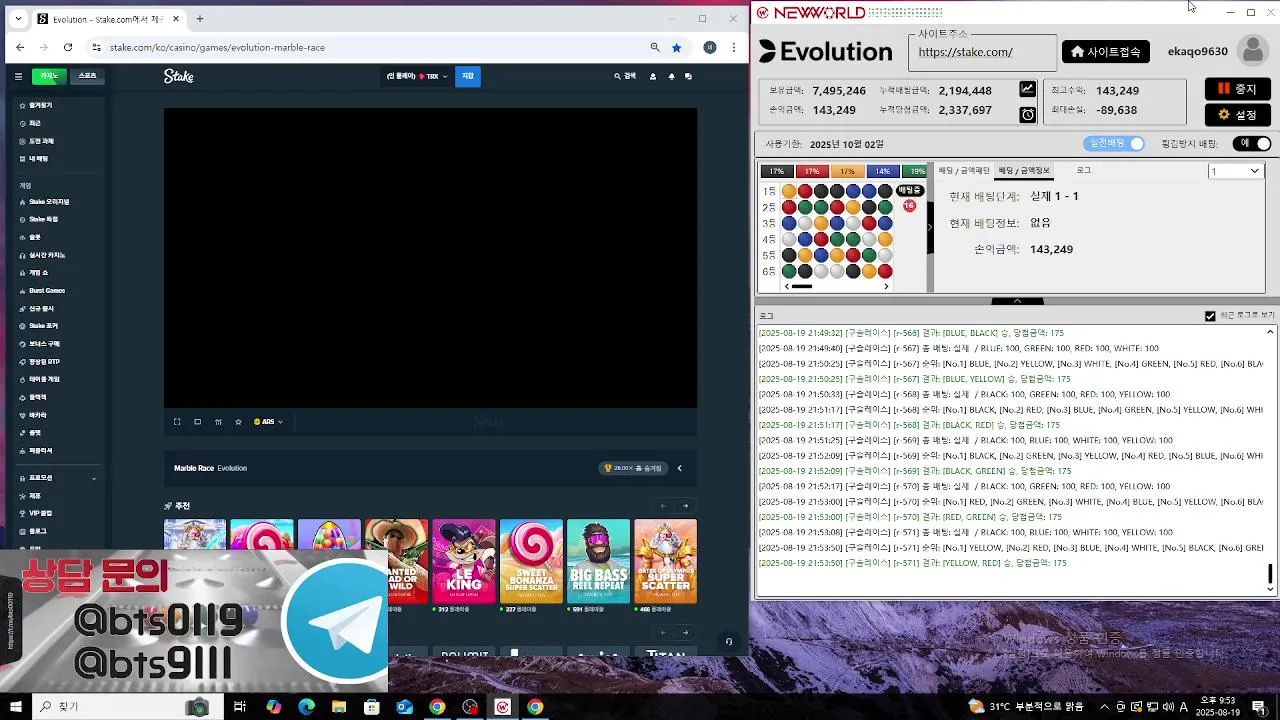This screenshot has width=1280, height=720.
Task: Launch Microsoft Edge from the taskbar
Action: point(307,707)
